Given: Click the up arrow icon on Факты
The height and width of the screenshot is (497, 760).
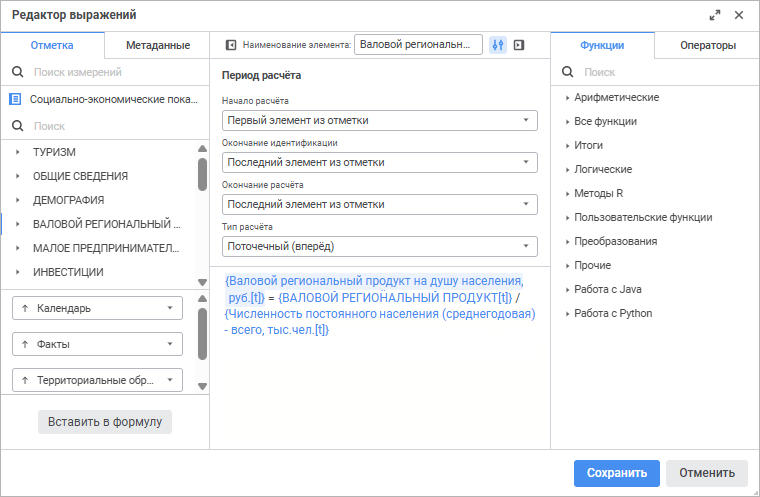Looking at the screenshot, I should pyautogui.click(x=25, y=344).
